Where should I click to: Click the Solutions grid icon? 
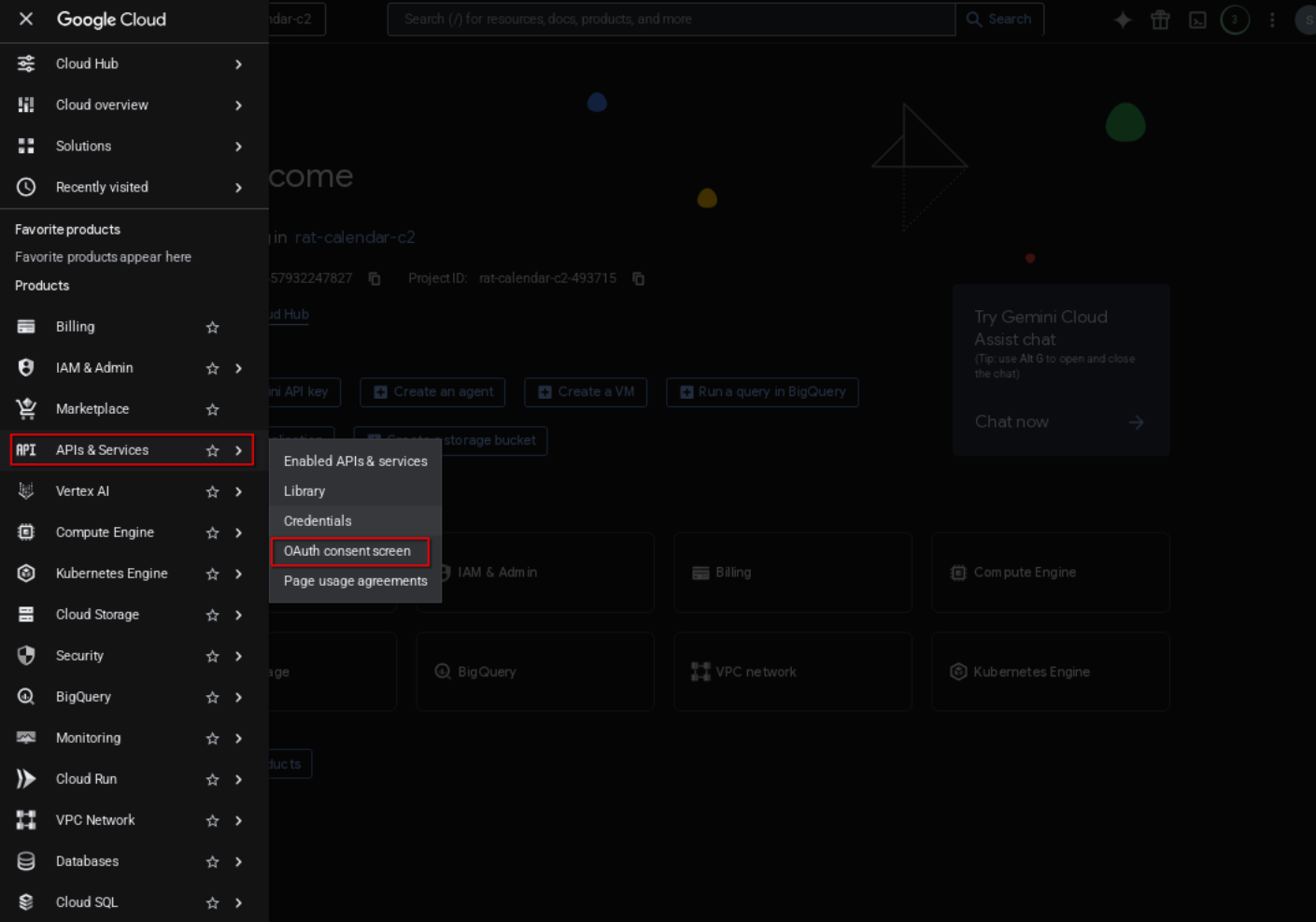pos(26,146)
